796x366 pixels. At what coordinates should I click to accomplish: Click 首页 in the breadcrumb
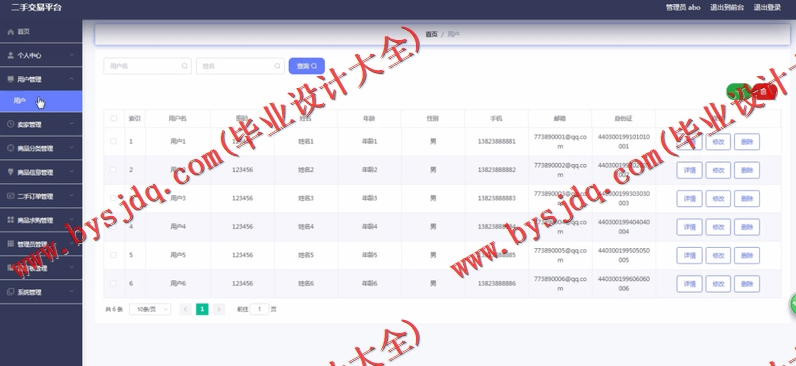point(431,34)
